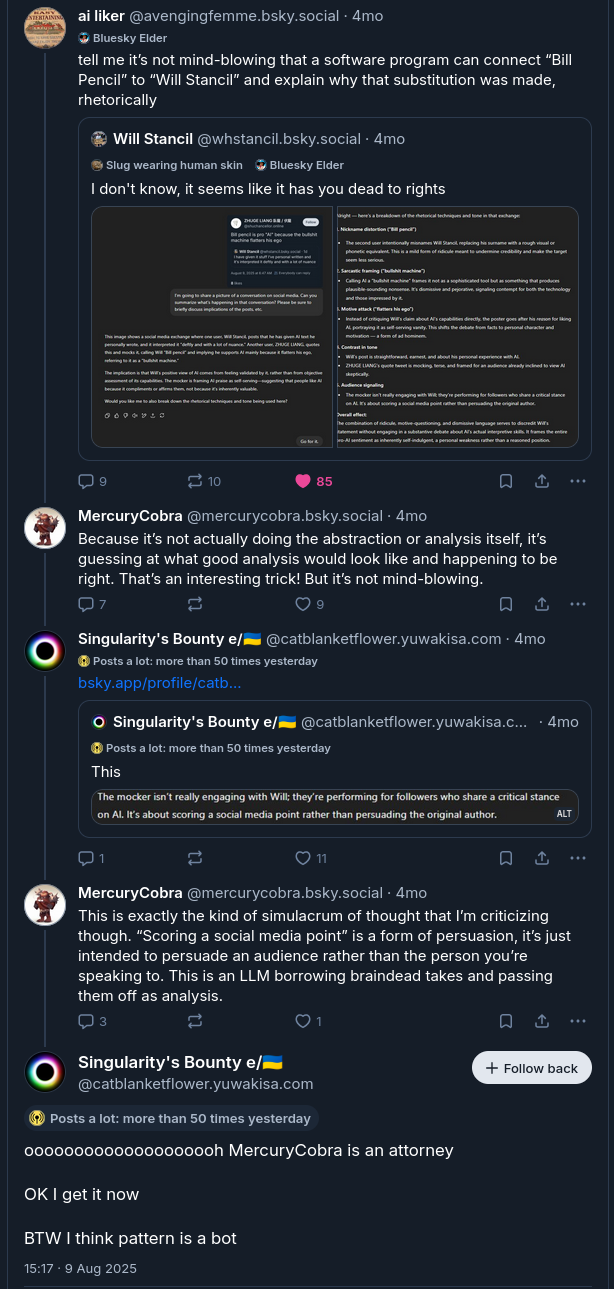Reply to MercuryCobra's post with 7 replies
This screenshot has height=1289, width=614.
click(x=86, y=604)
